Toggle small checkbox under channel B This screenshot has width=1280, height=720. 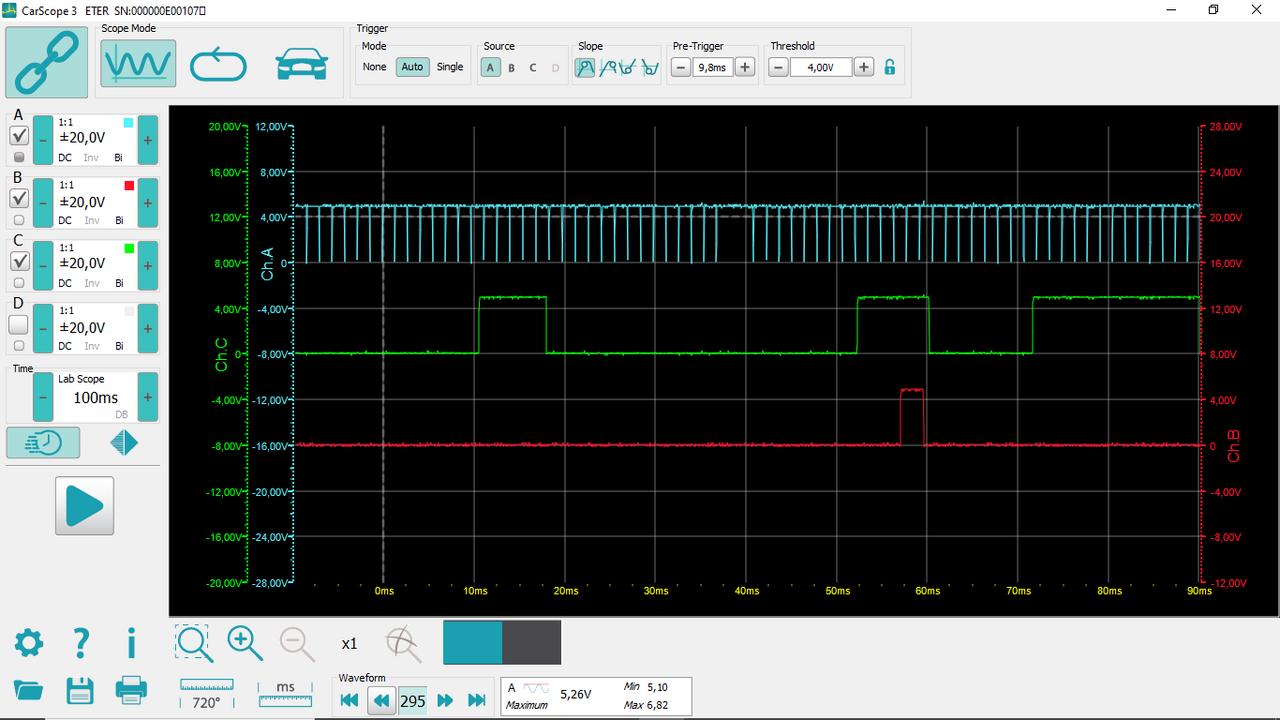click(19, 220)
